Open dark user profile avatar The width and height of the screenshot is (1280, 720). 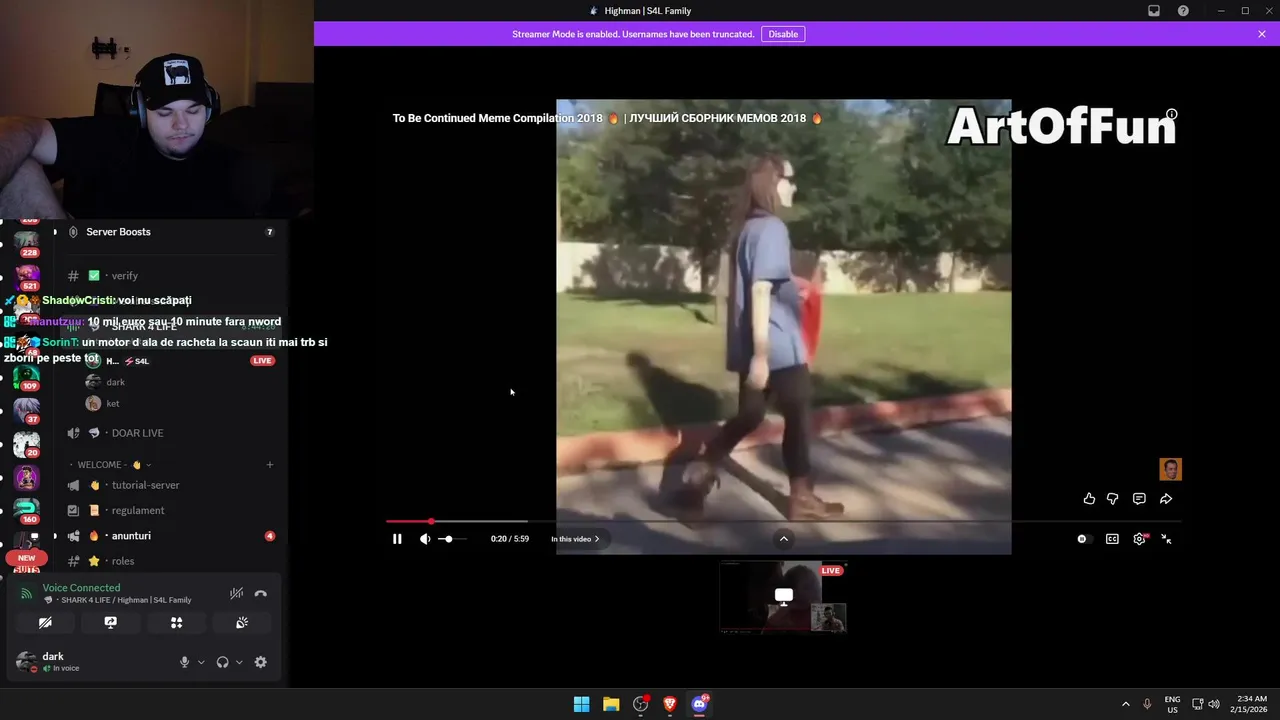(26, 662)
